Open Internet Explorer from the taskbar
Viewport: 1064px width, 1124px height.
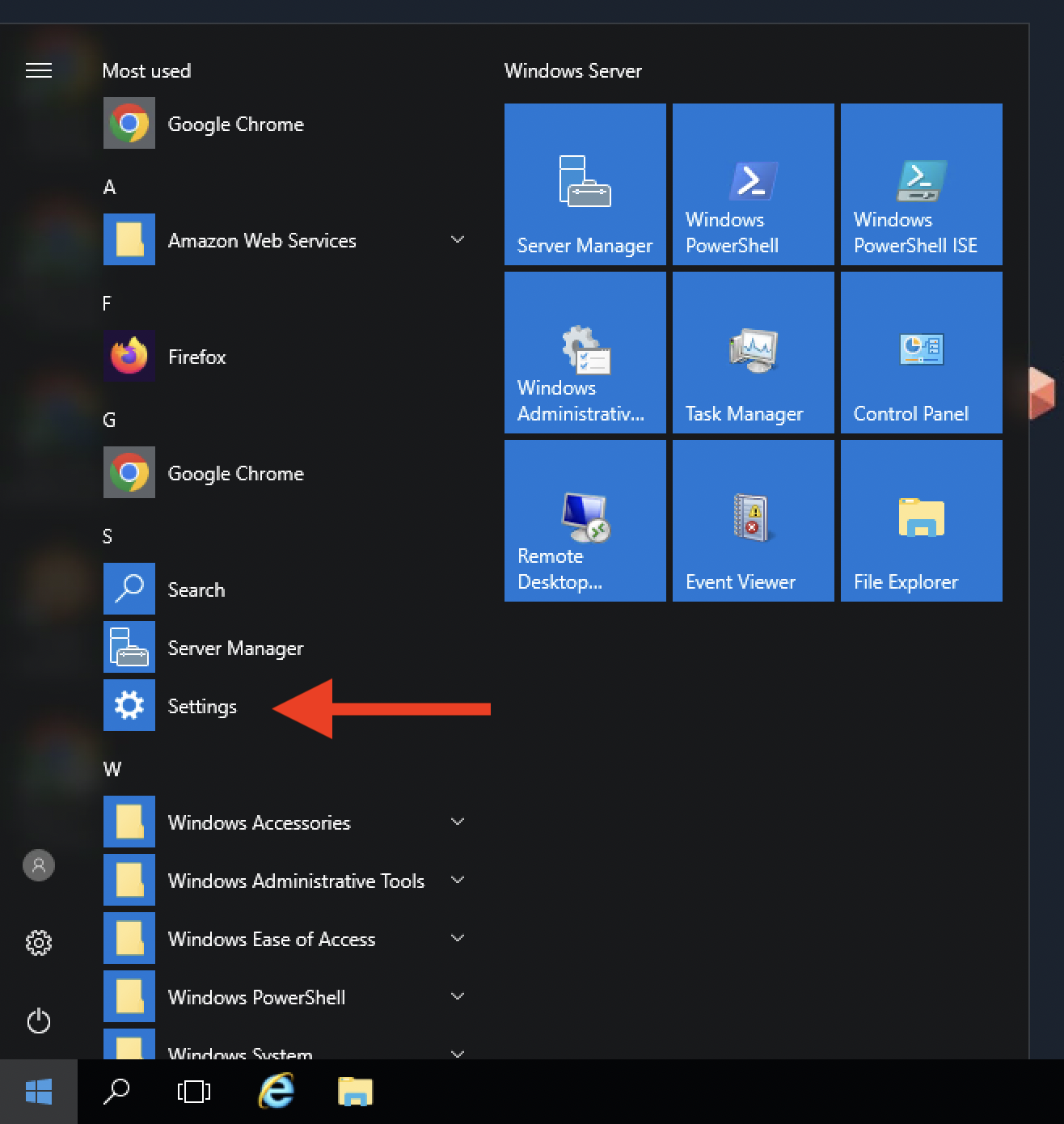point(276,1092)
